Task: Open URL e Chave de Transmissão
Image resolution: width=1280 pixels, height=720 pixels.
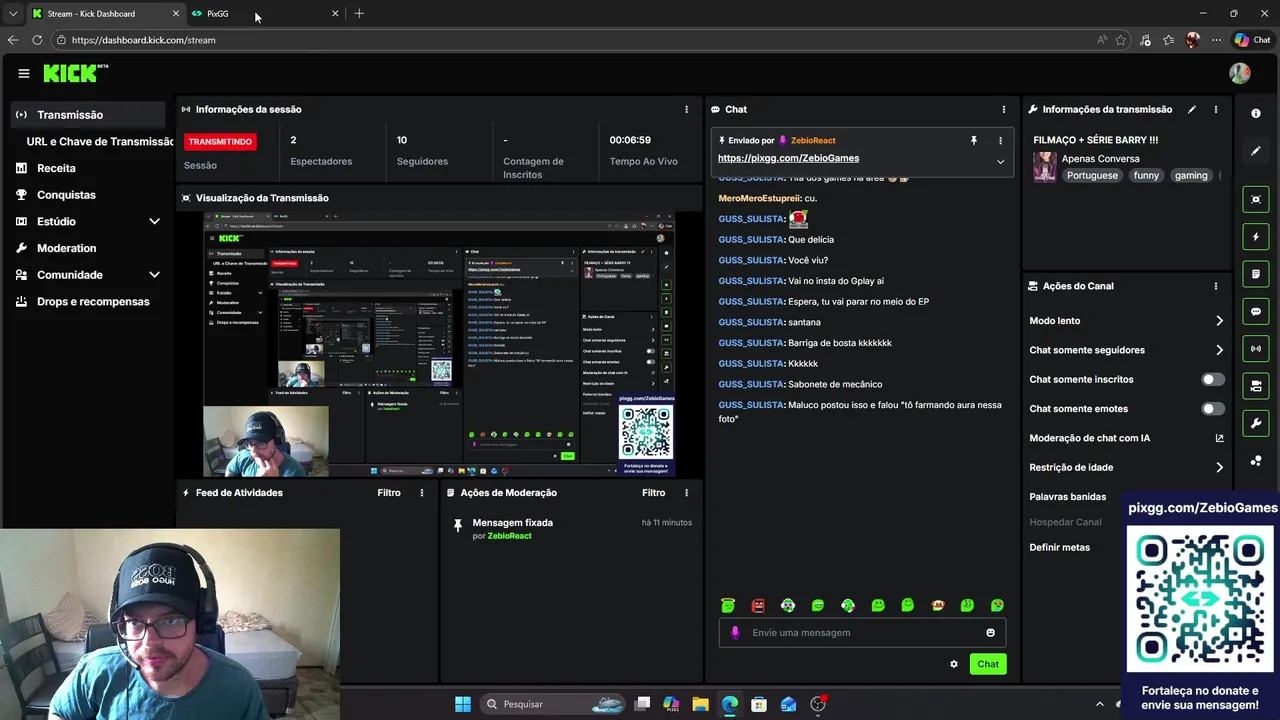Action: [x=100, y=142]
